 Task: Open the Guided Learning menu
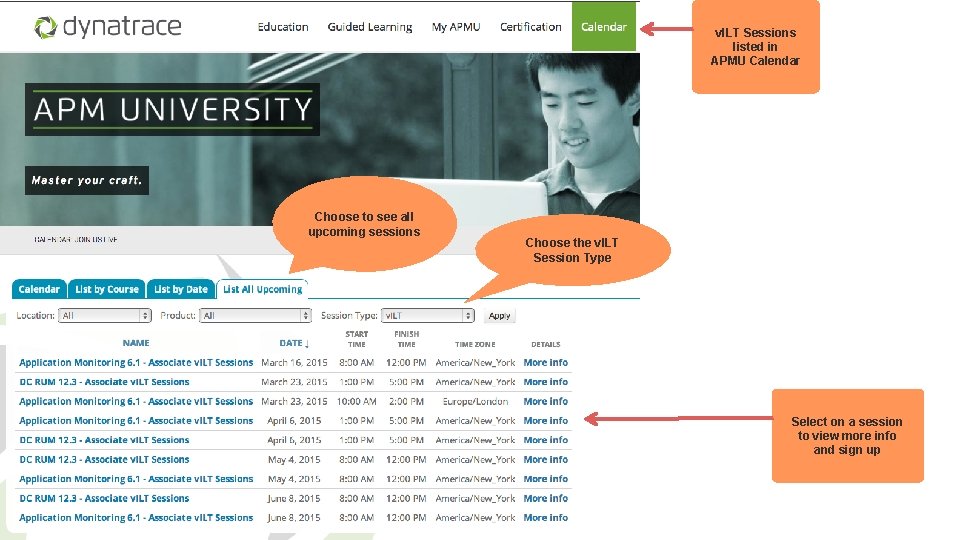coord(370,27)
